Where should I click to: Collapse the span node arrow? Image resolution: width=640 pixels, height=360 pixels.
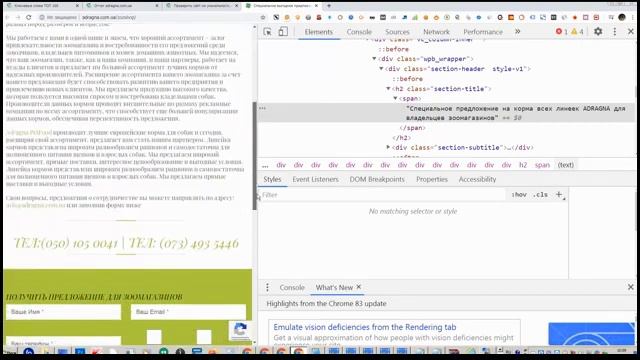[x=395, y=98]
